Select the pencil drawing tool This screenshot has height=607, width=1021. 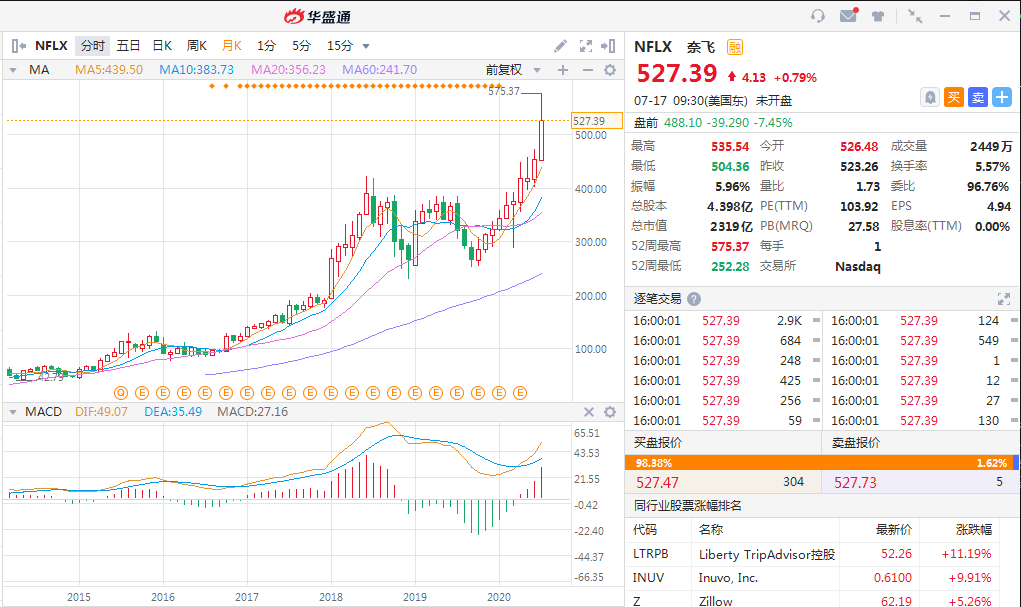560,46
